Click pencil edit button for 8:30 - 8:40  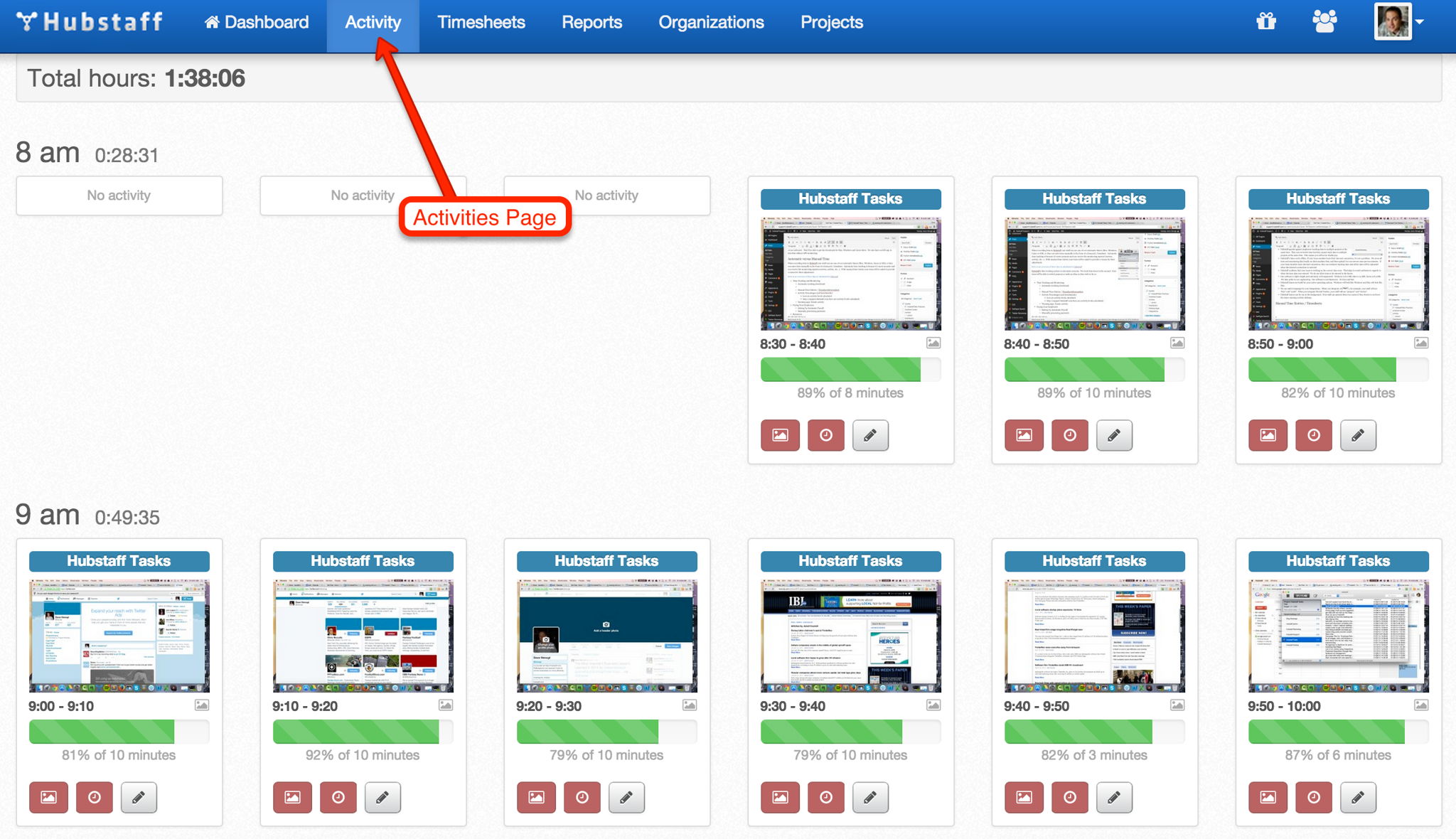pyautogui.click(x=870, y=435)
